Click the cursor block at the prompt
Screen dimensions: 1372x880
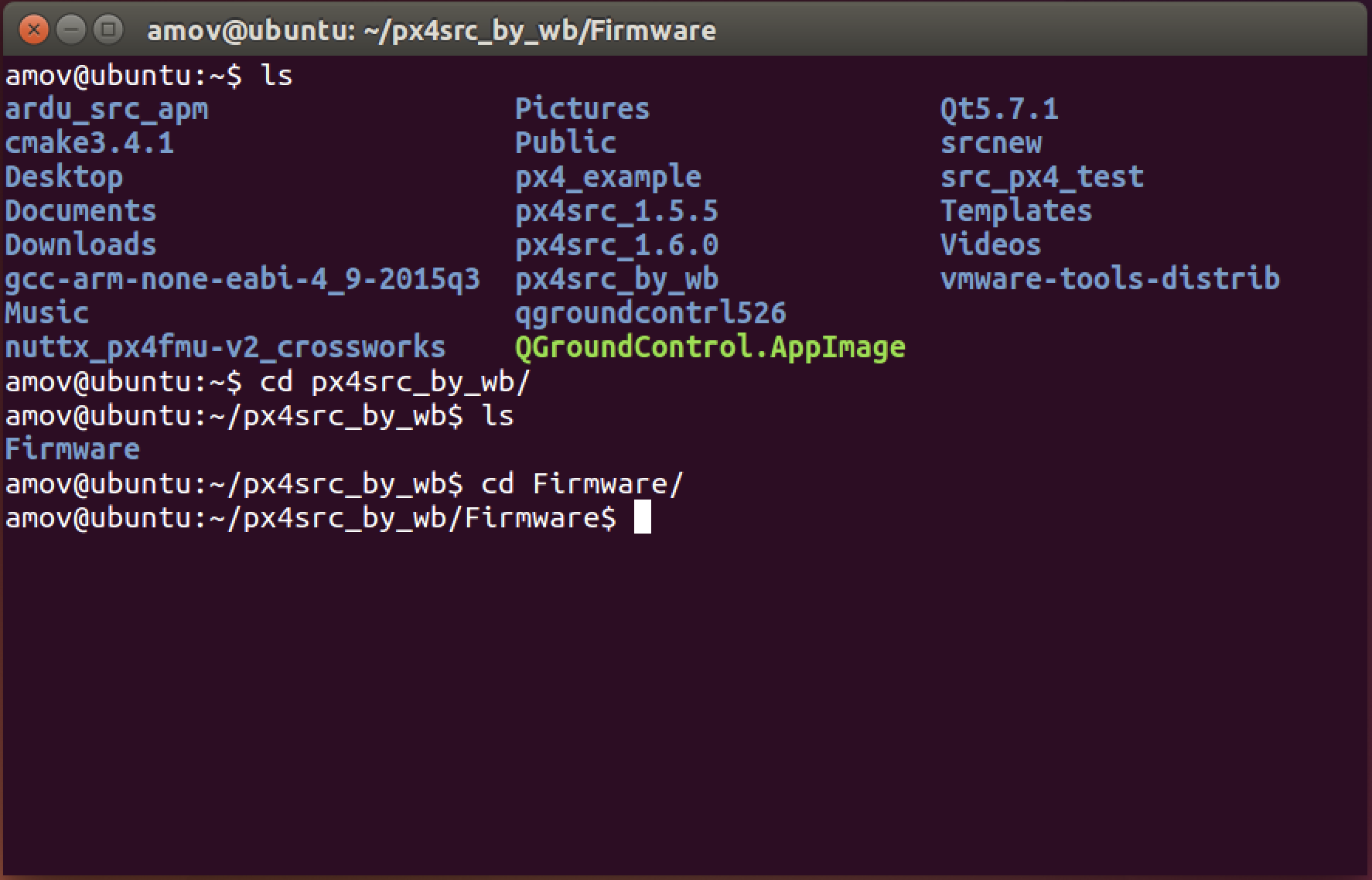(x=642, y=517)
